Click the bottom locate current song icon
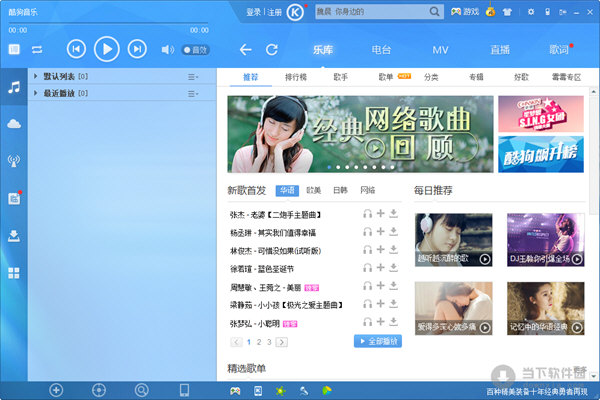 pos(99,390)
